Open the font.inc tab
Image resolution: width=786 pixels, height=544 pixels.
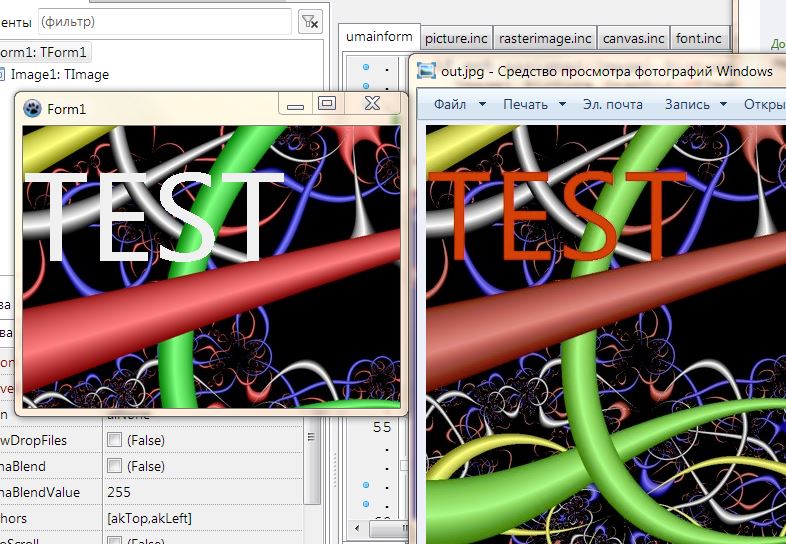pos(698,39)
